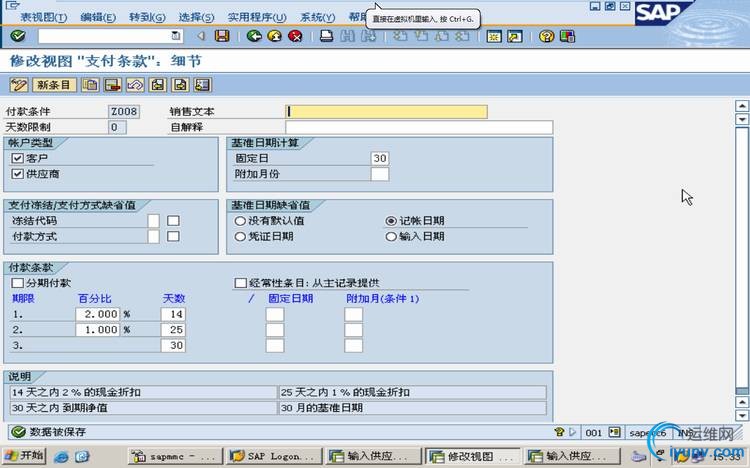750x468 pixels.
Task: Click the Copy As icon
Action: (x=90, y=85)
